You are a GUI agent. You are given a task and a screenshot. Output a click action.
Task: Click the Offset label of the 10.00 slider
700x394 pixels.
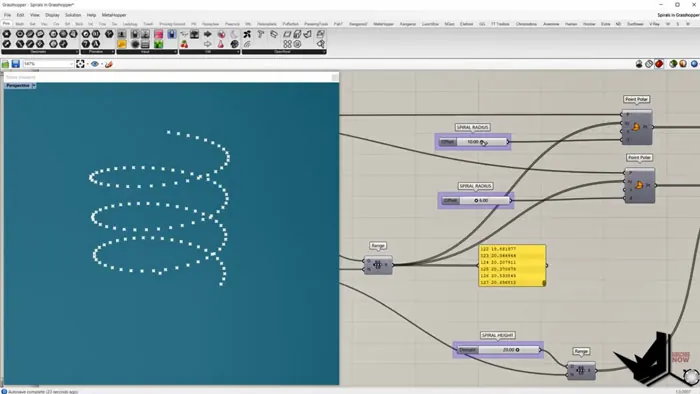tap(447, 142)
